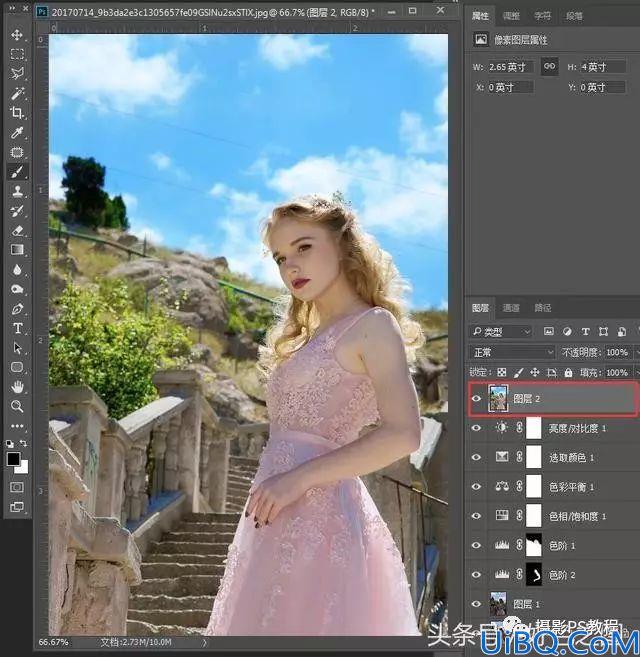Image resolution: width=640 pixels, height=657 pixels.
Task: Select the Eraser tool
Action: click(17, 230)
